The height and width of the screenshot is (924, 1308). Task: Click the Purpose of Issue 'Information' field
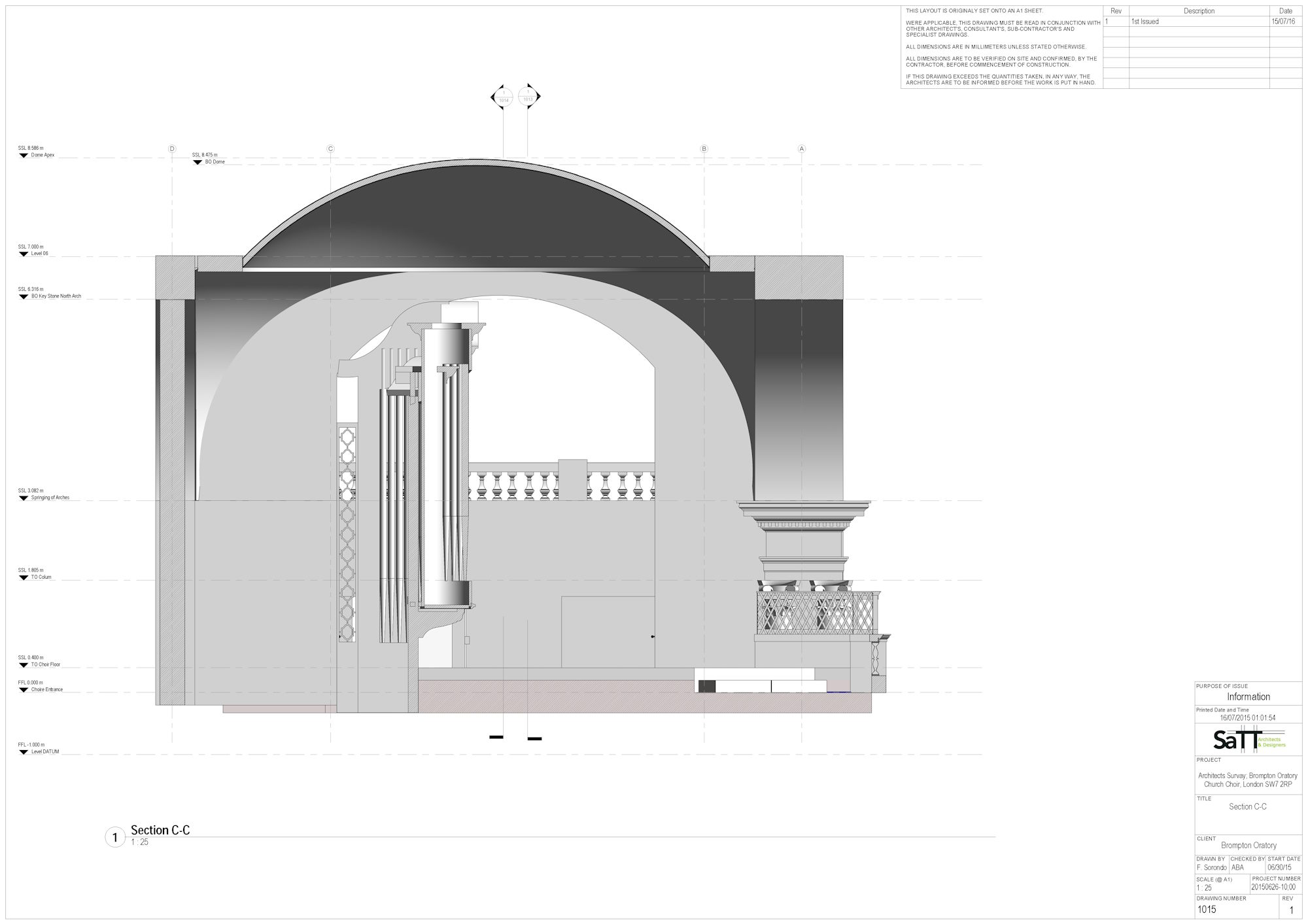tap(1248, 697)
